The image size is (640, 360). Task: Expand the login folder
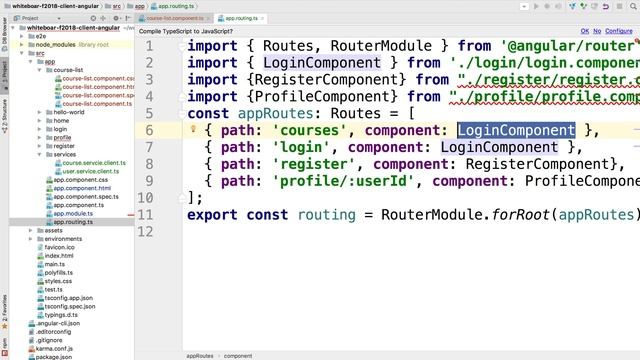(40, 129)
